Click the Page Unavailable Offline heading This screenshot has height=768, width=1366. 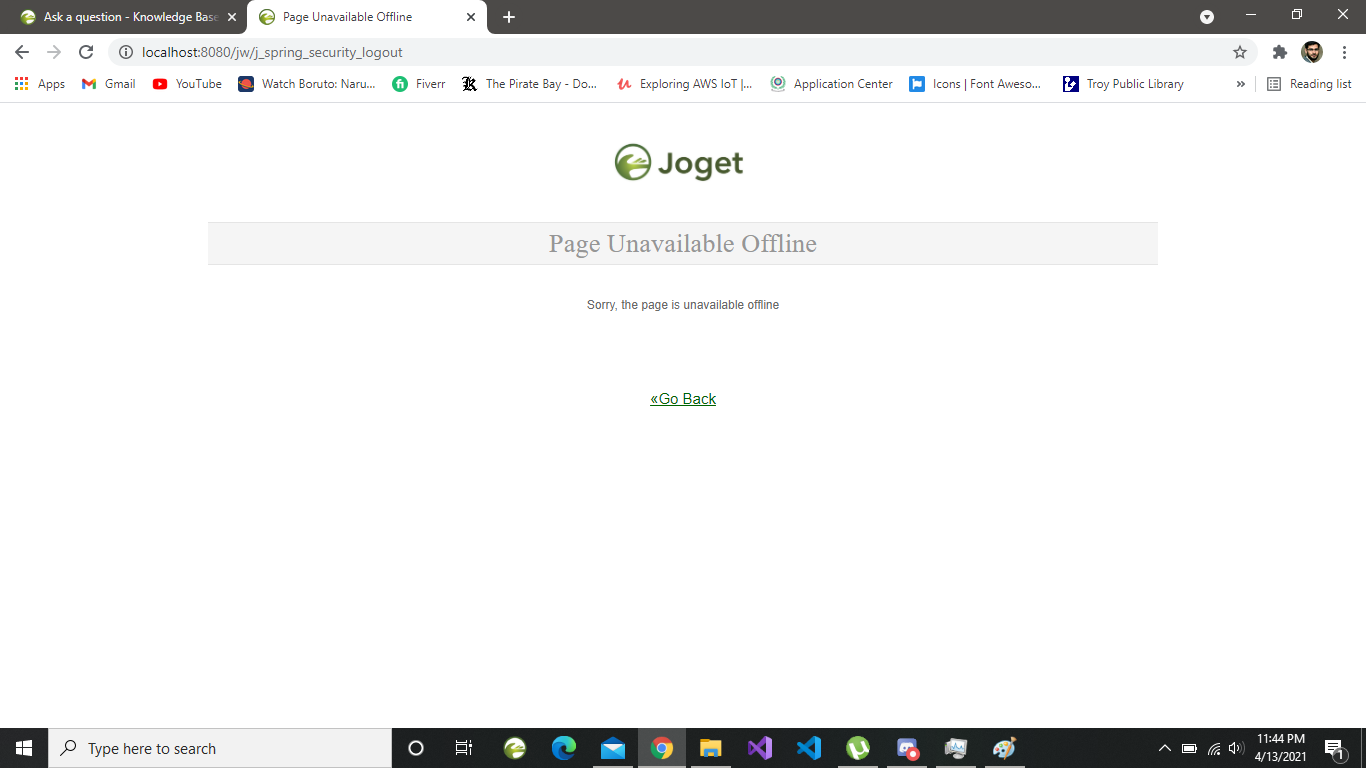pos(683,244)
